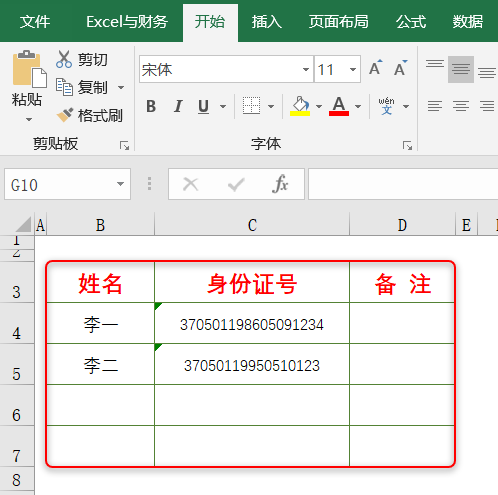Image resolution: width=498 pixels, height=495 pixels.
Task: Click the Cut (剪切) scissors button
Action: click(82, 60)
